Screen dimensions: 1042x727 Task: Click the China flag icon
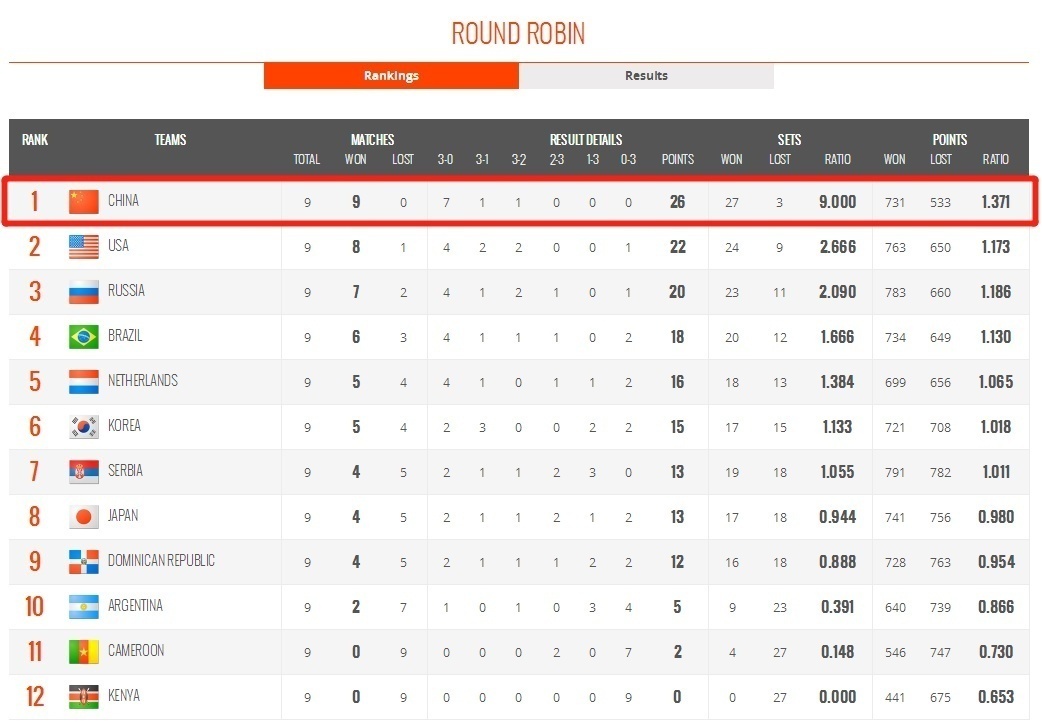tap(84, 202)
